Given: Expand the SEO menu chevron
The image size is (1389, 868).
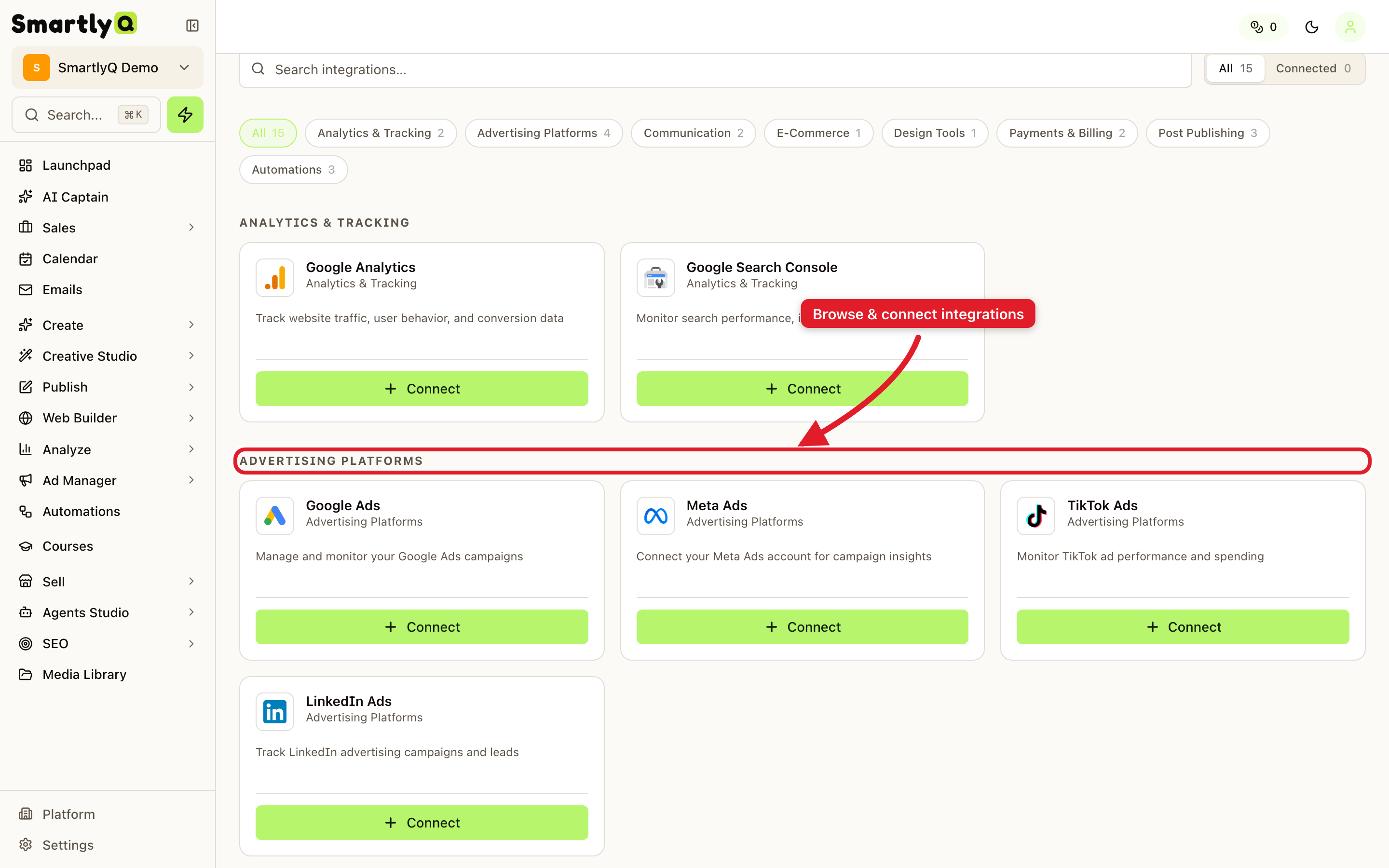Looking at the screenshot, I should (191, 644).
